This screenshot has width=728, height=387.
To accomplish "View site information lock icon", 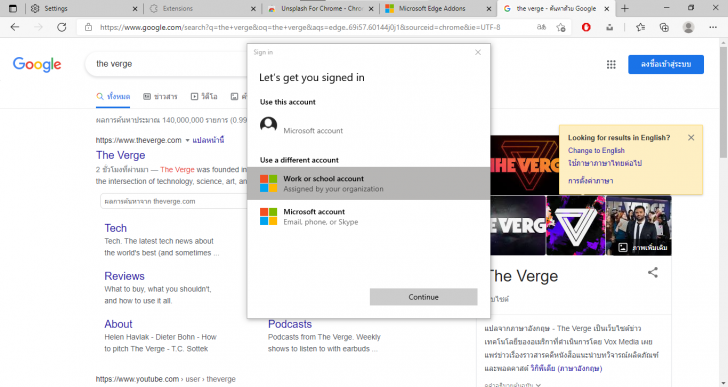I will coord(88,27).
